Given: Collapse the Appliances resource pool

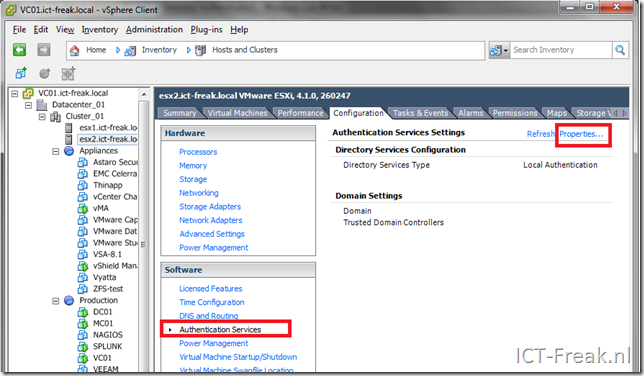Looking at the screenshot, I should (x=55, y=151).
